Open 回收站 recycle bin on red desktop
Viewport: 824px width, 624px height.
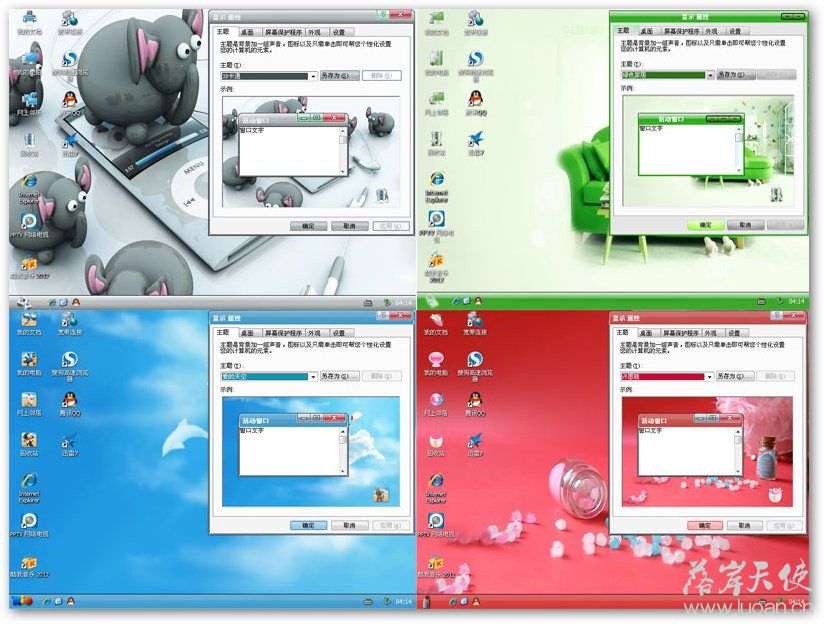pyautogui.click(x=436, y=439)
